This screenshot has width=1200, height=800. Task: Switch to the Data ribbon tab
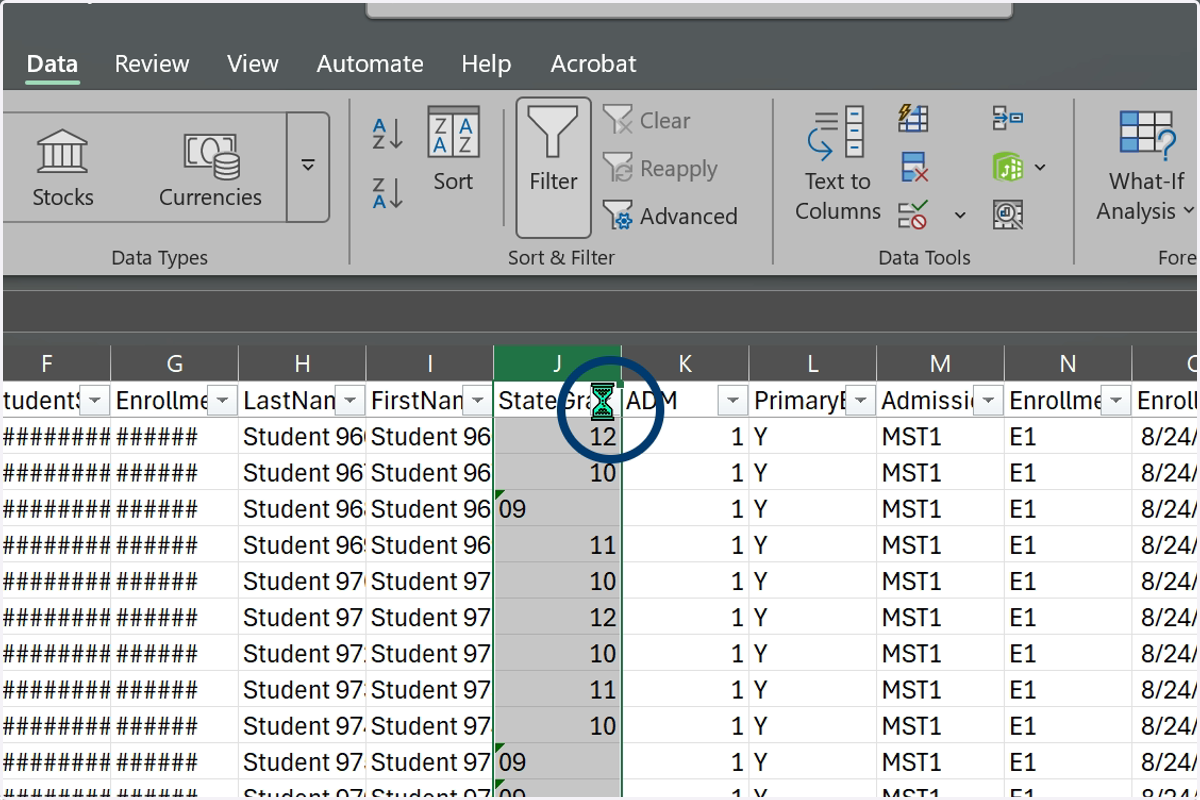pos(52,64)
